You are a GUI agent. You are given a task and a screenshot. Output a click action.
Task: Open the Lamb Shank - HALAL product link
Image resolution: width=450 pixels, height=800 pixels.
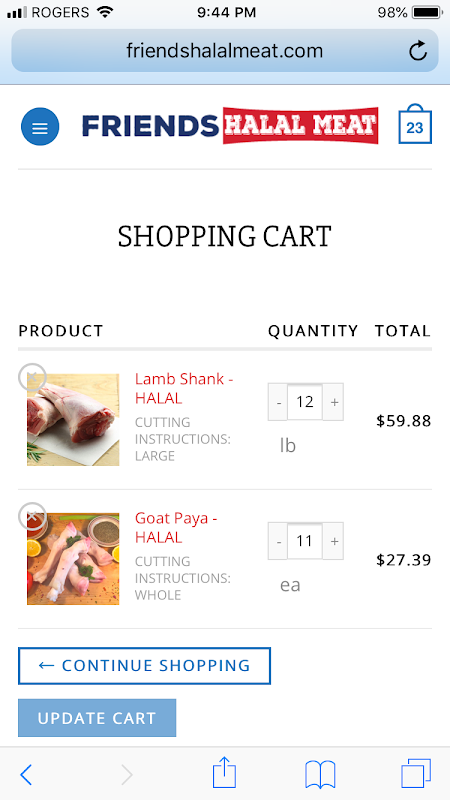click(184, 388)
